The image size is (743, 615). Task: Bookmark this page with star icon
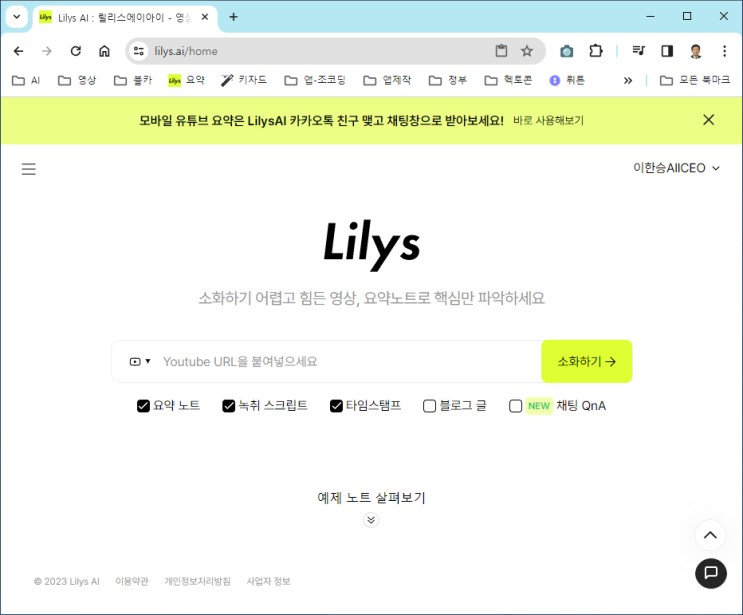click(x=527, y=51)
